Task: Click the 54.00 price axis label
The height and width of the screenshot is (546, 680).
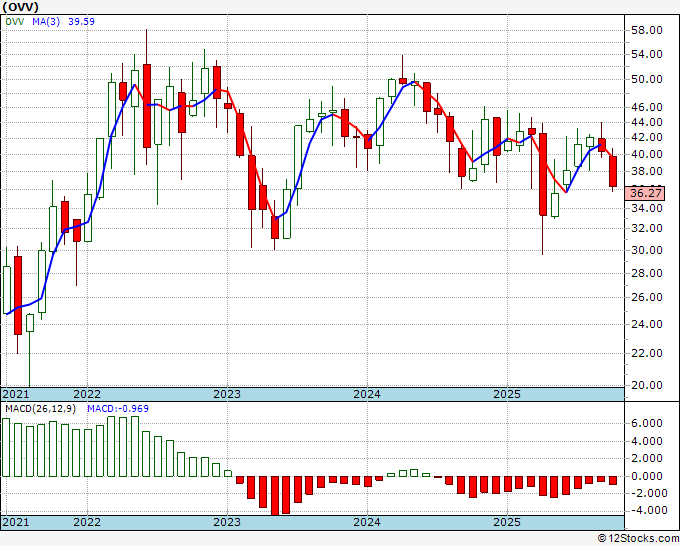Action: pos(647,54)
